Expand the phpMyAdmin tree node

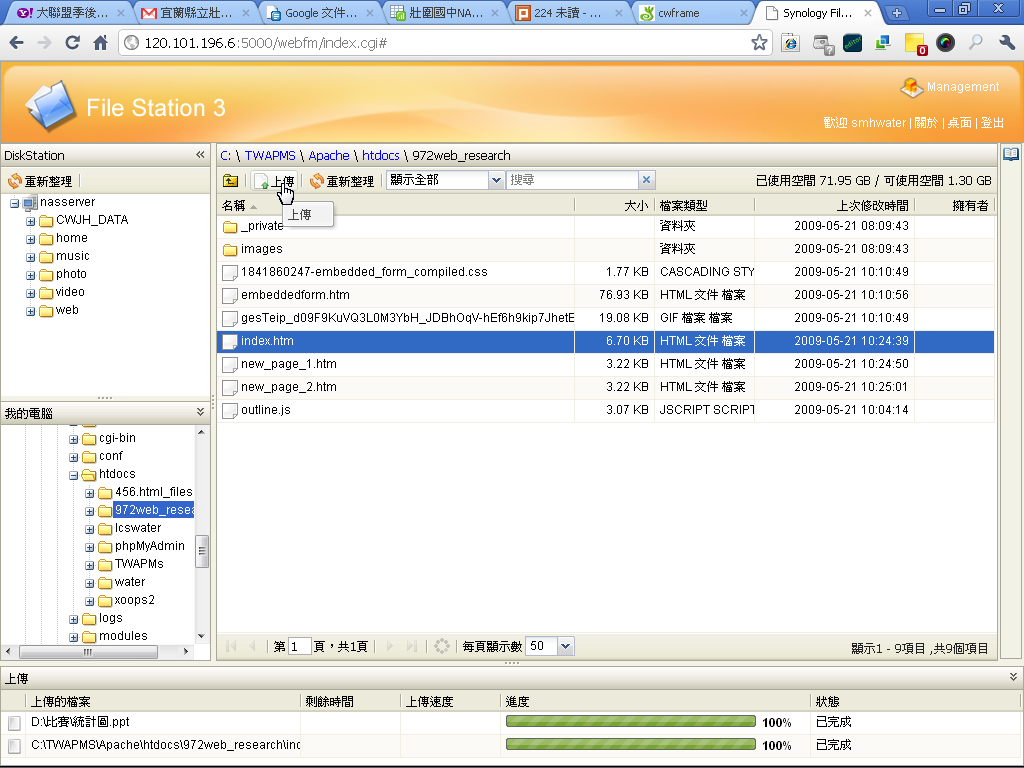click(89, 547)
